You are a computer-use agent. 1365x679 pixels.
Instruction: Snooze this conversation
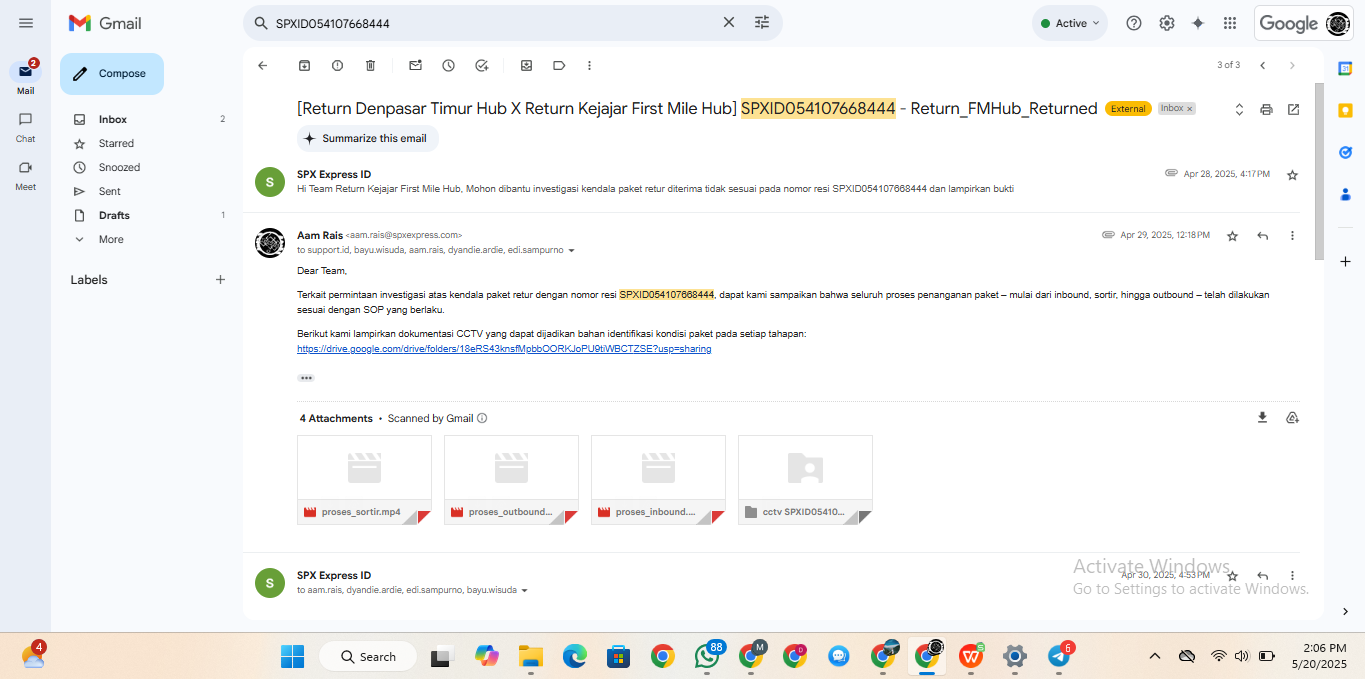(x=448, y=65)
